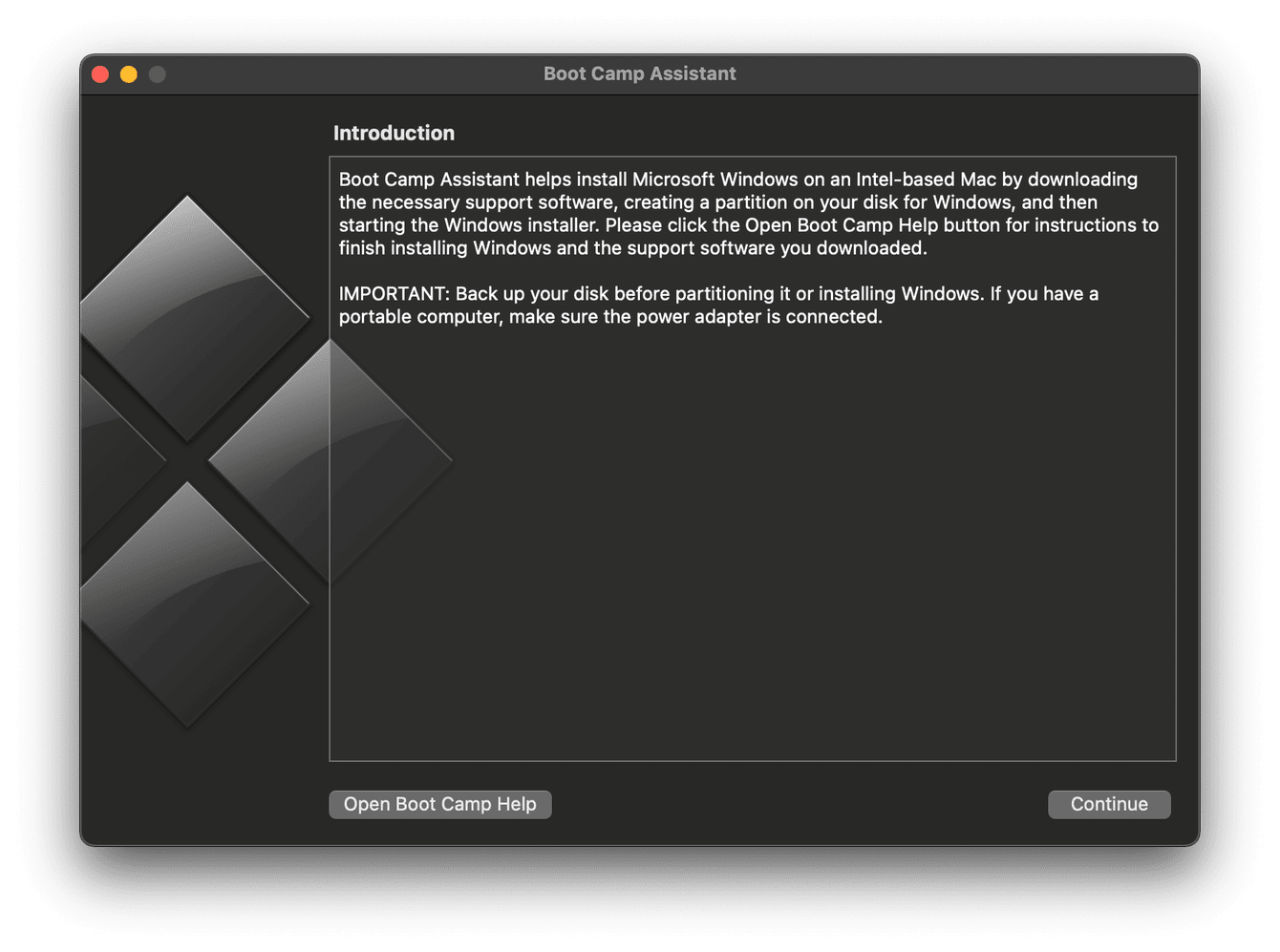
Task: Click the word IMPORTANT in the warning
Action: (x=393, y=294)
